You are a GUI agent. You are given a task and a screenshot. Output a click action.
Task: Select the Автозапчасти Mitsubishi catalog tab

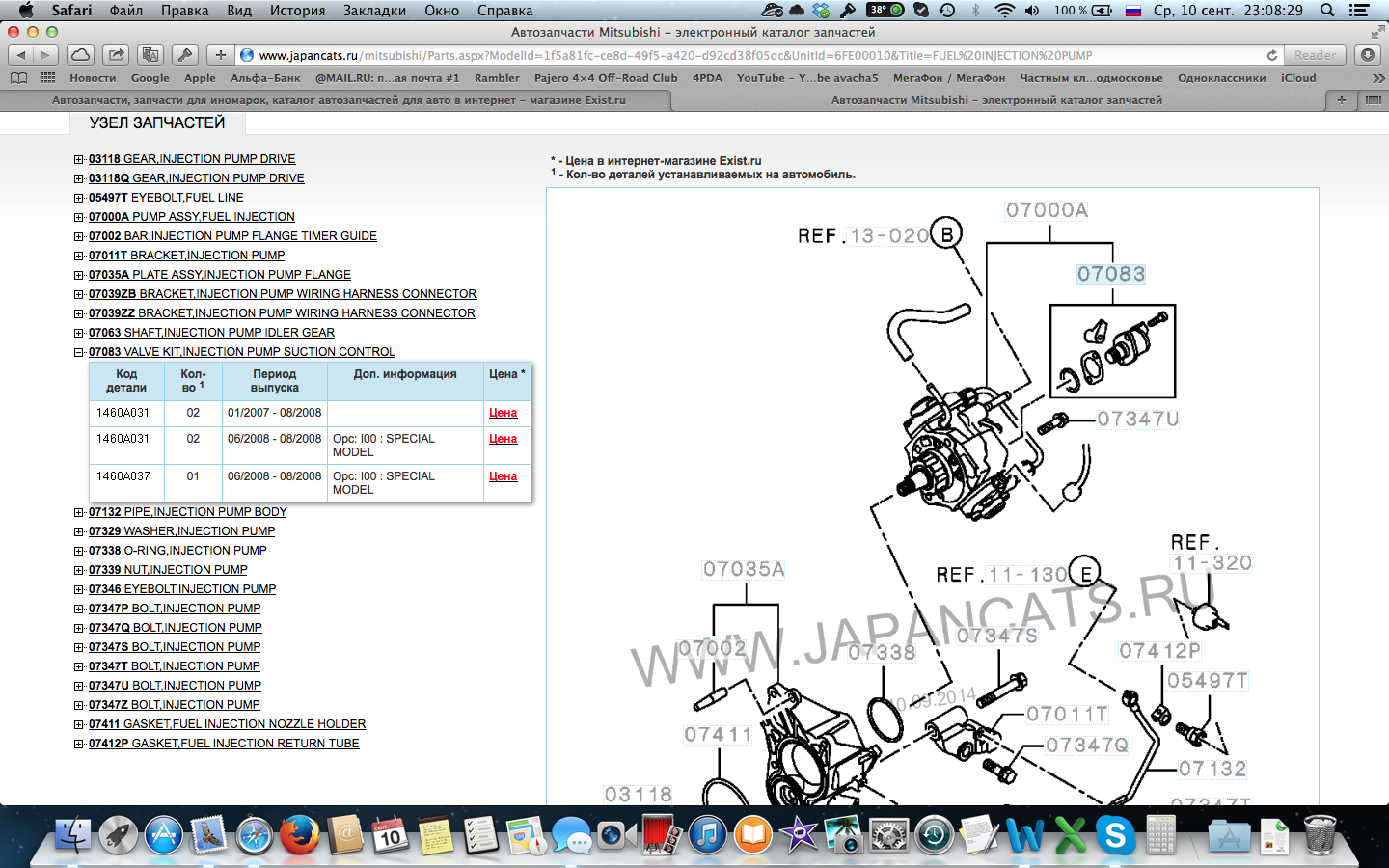click(x=997, y=100)
